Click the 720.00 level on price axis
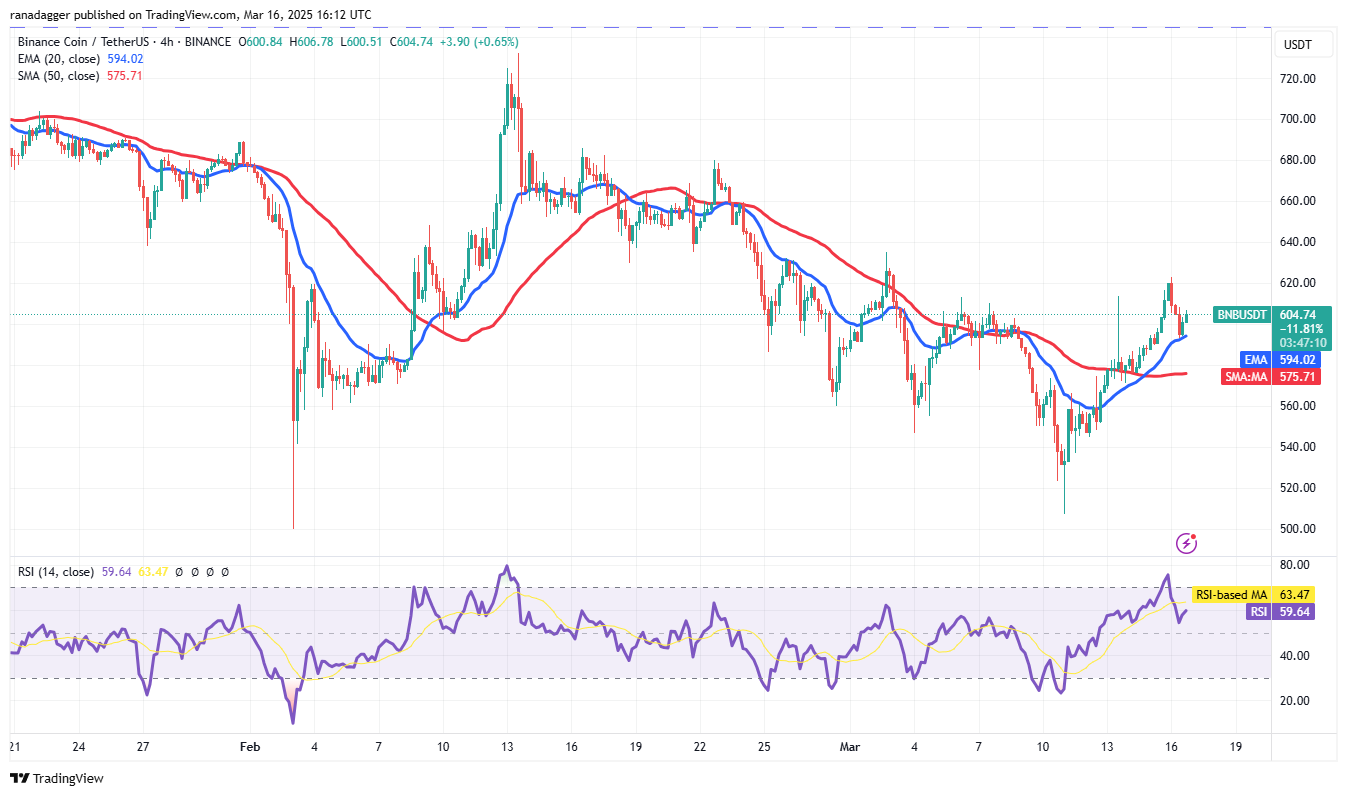This screenshot has width=1347, height=796. point(1299,78)
